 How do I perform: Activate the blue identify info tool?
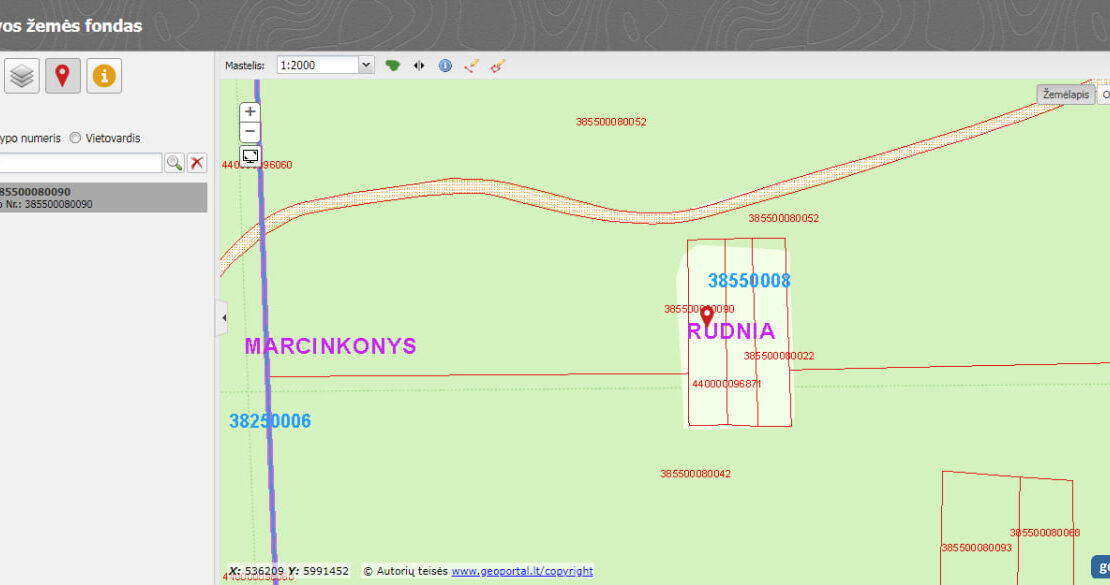(x=445, y=65)
